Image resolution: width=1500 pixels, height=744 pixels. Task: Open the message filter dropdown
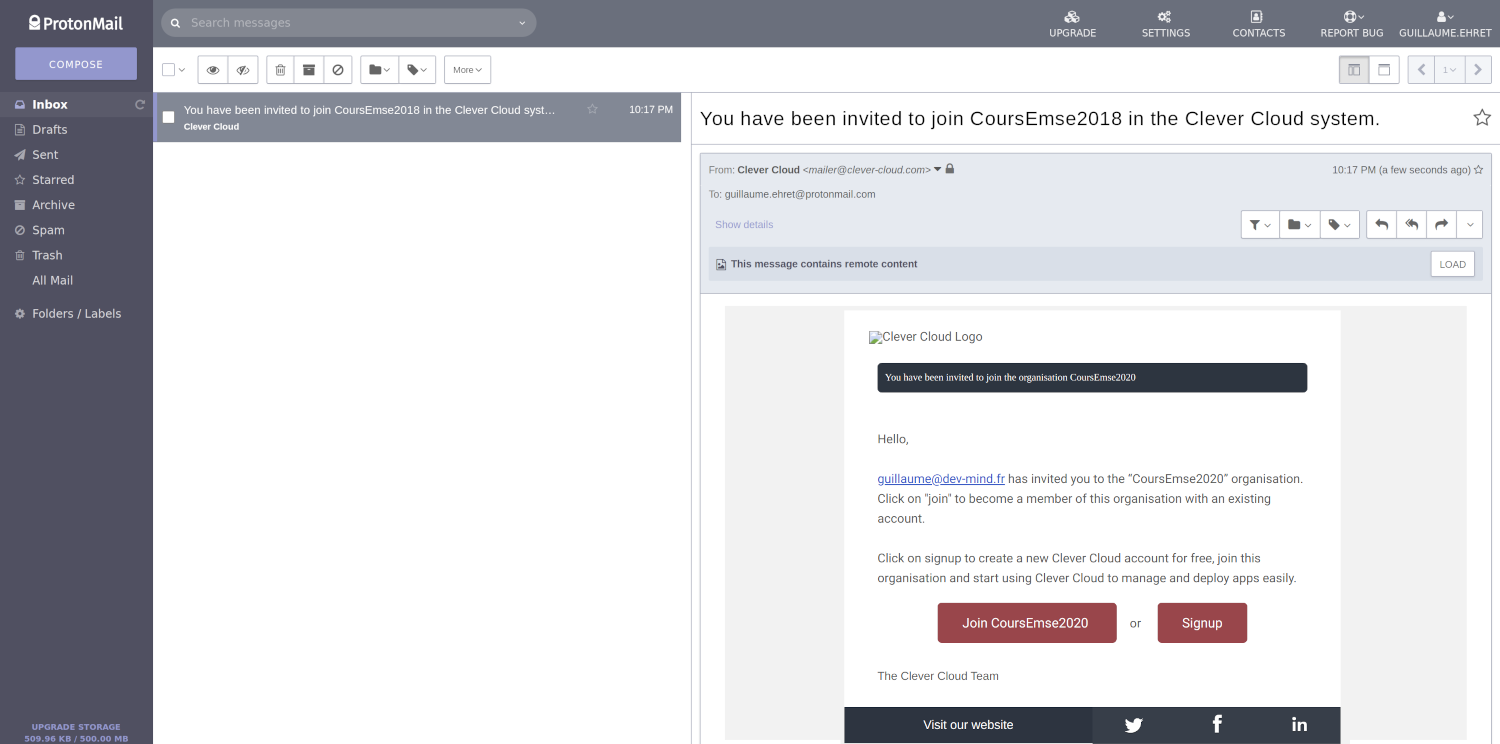tap(1260, 225)
